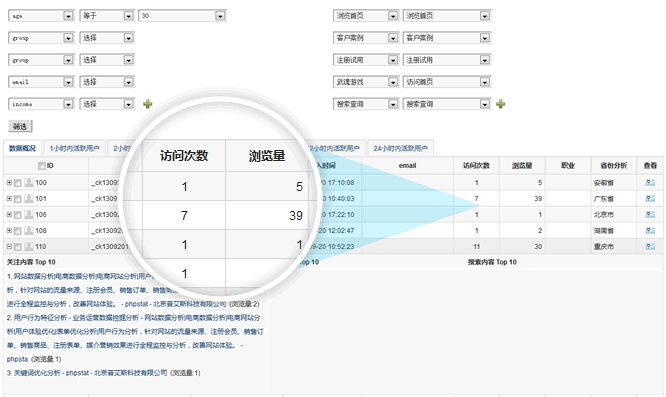666x397 pixels.
Task: Tick the checkbox for row ID 108
Action: pyautogui.click(x=18, y=231)
